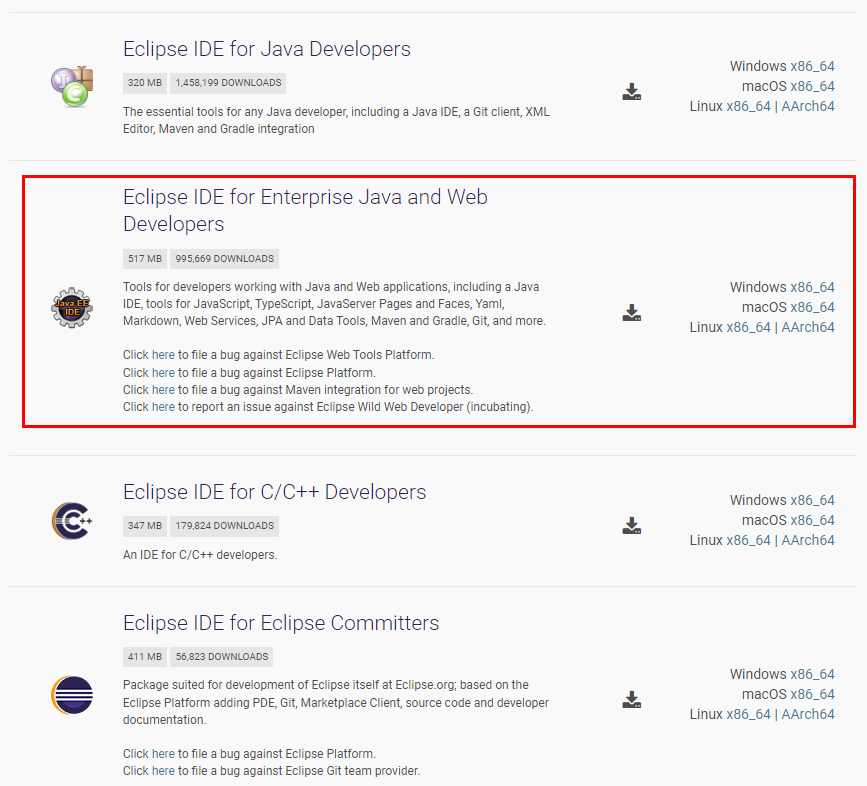Image resolution: width=867 pixels, height=786 pixels.
Task: Click the 179,824 DOWNLOADS badge
Action: tap(224, 526)
